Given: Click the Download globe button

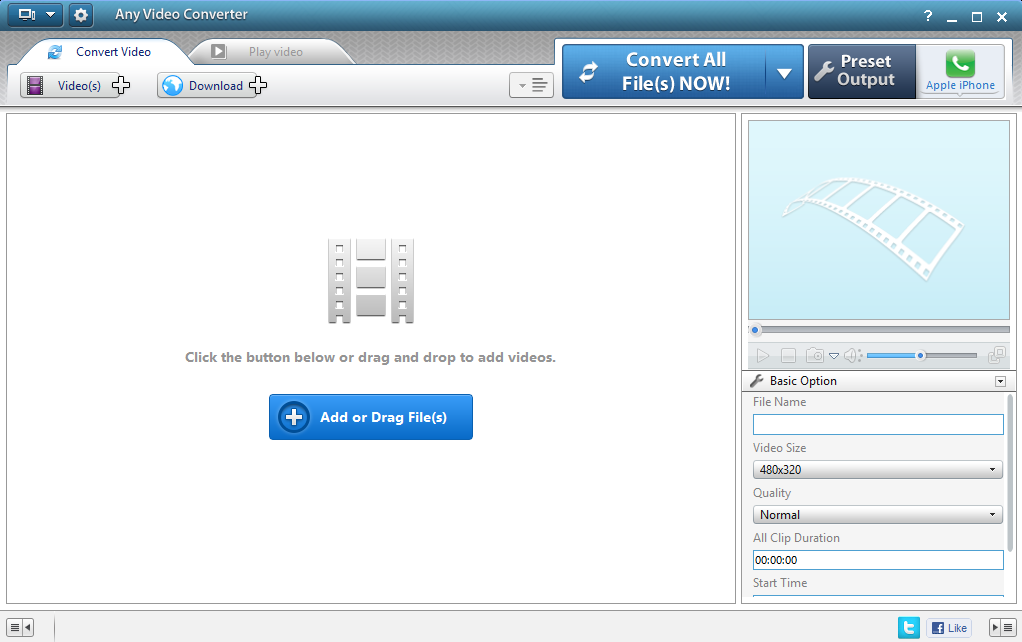Looking at the screenshot, I should 212,85.
